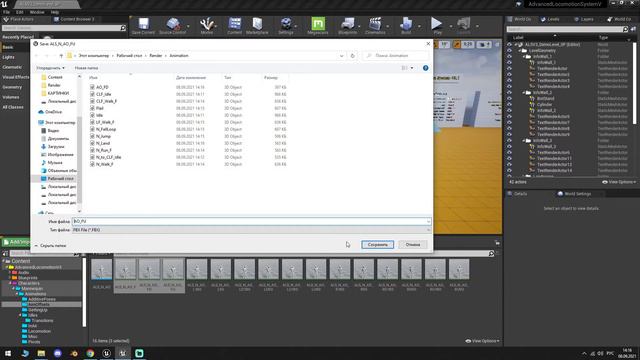Switch to the World Settings tab
Screen dimensions: 640x360
pyautogui.click(x=574, y=194)
